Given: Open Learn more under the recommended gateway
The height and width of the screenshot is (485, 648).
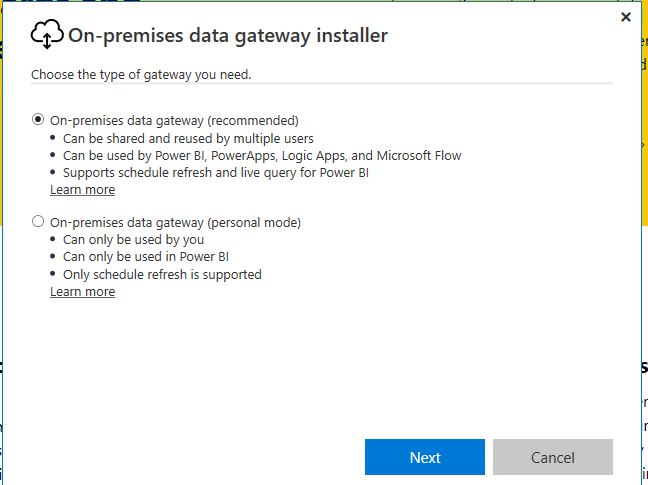Looking at the screenshot, I should click(x=82, y=190).
